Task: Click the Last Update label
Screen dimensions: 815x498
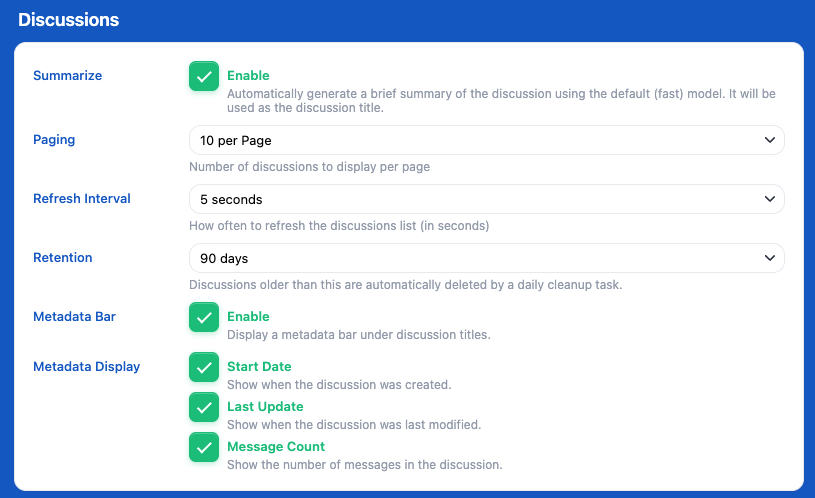Action: [265, 407]
